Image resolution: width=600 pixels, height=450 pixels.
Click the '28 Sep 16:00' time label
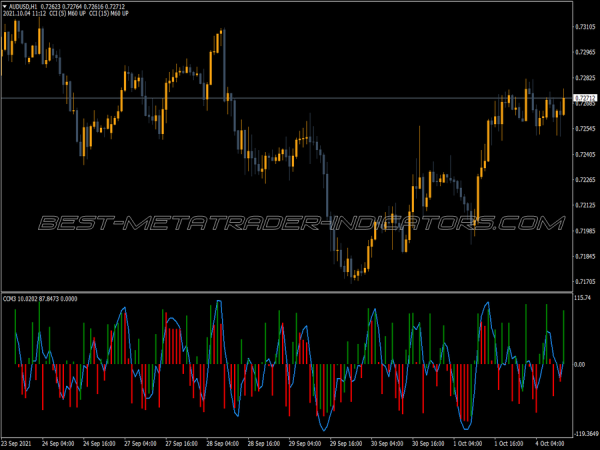click(x=264, y=444)
